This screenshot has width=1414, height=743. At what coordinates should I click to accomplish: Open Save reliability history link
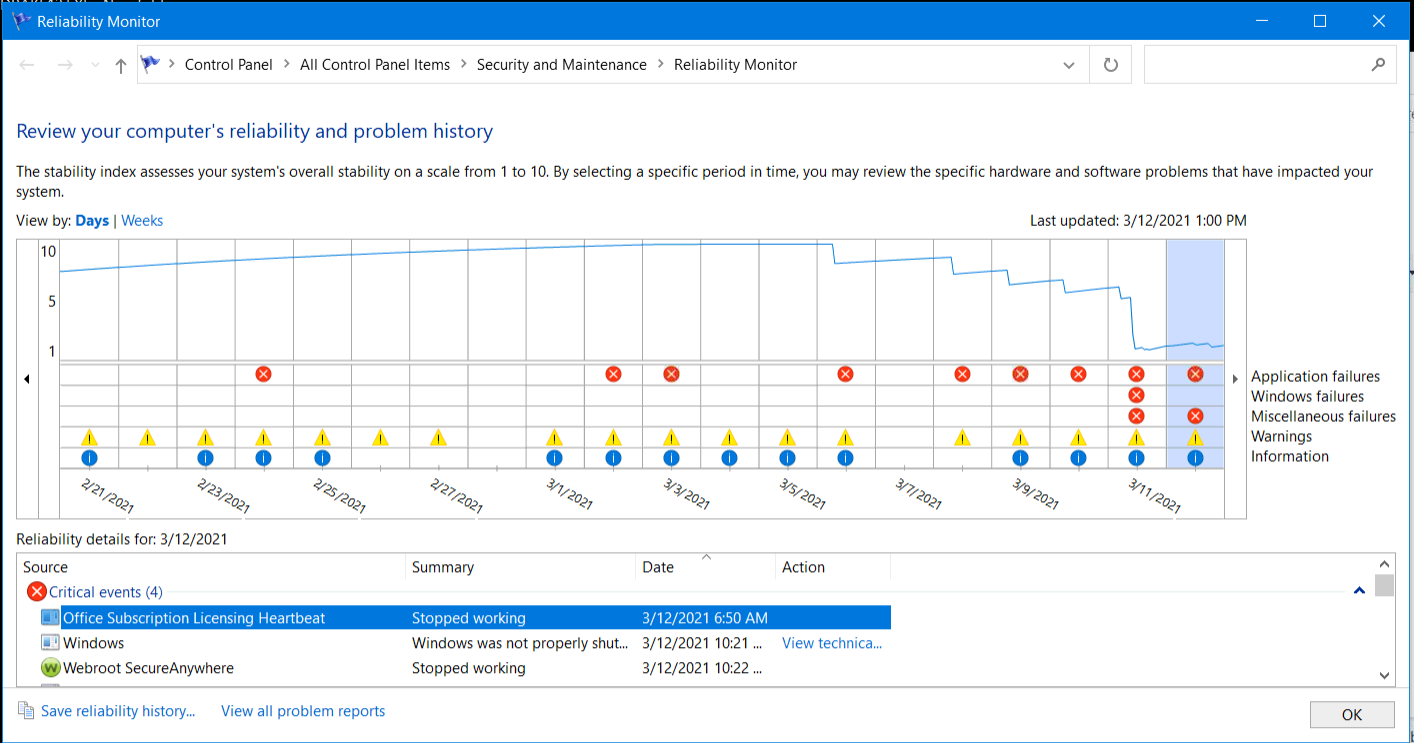click(118, 712)
